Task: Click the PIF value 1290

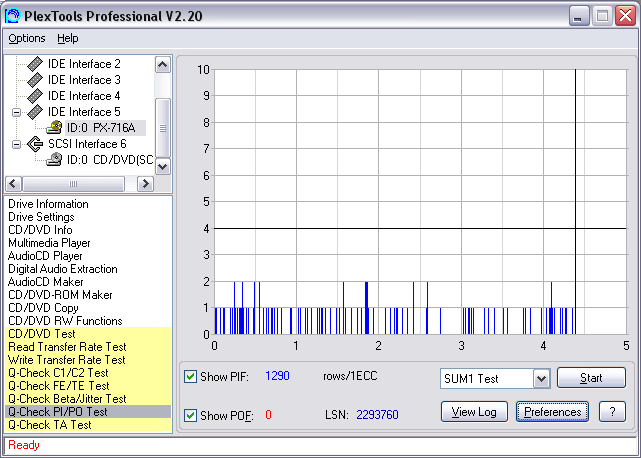Action: (x=277, y=376)
